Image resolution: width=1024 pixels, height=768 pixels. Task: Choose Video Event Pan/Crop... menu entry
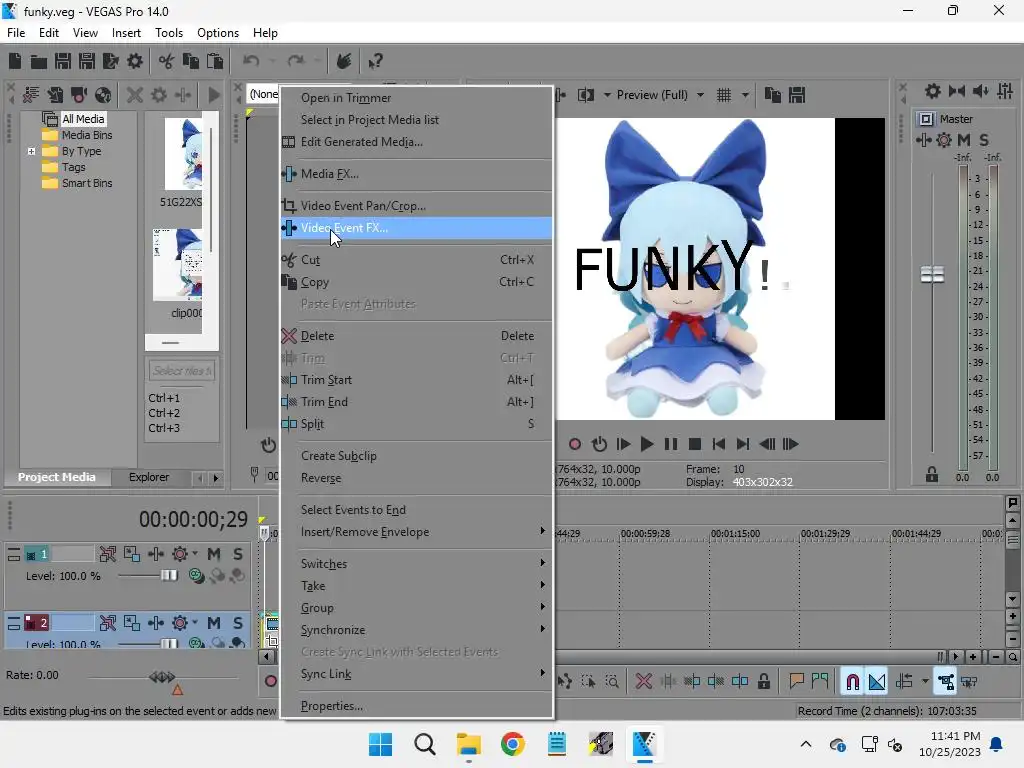(x=416, y=206)
